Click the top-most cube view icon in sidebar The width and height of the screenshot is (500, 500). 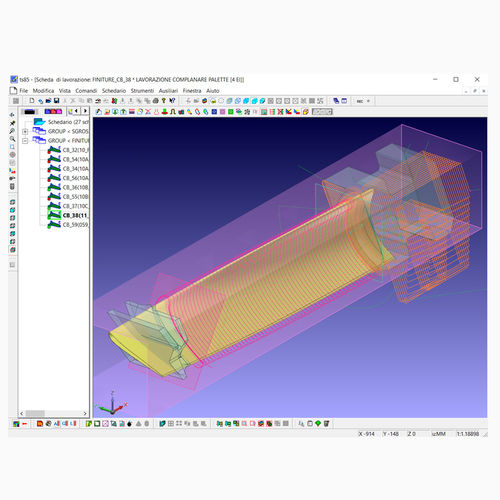click(x=12, y=202)
